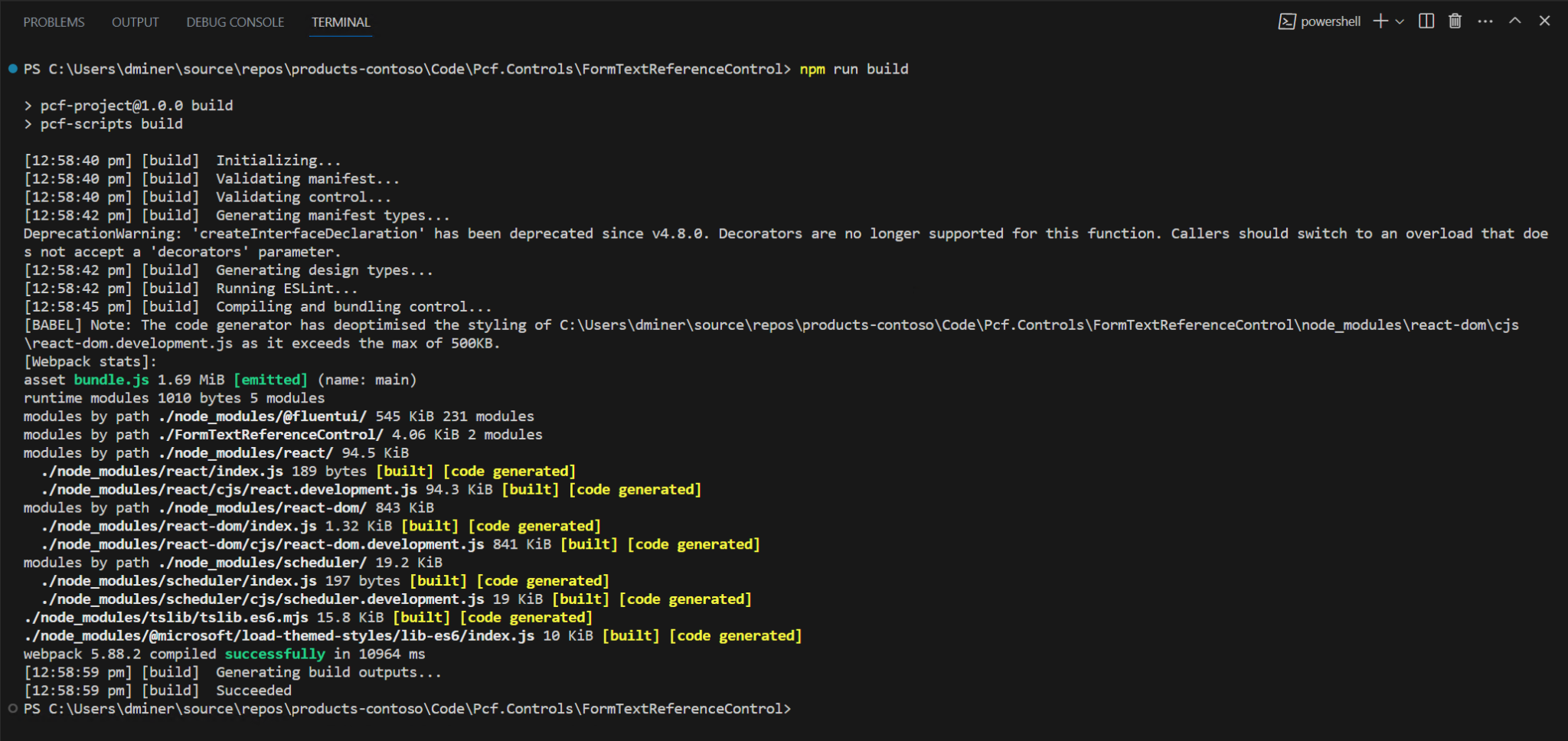
Task: Kill the terminal using the trash icon
Action: 1454,21
